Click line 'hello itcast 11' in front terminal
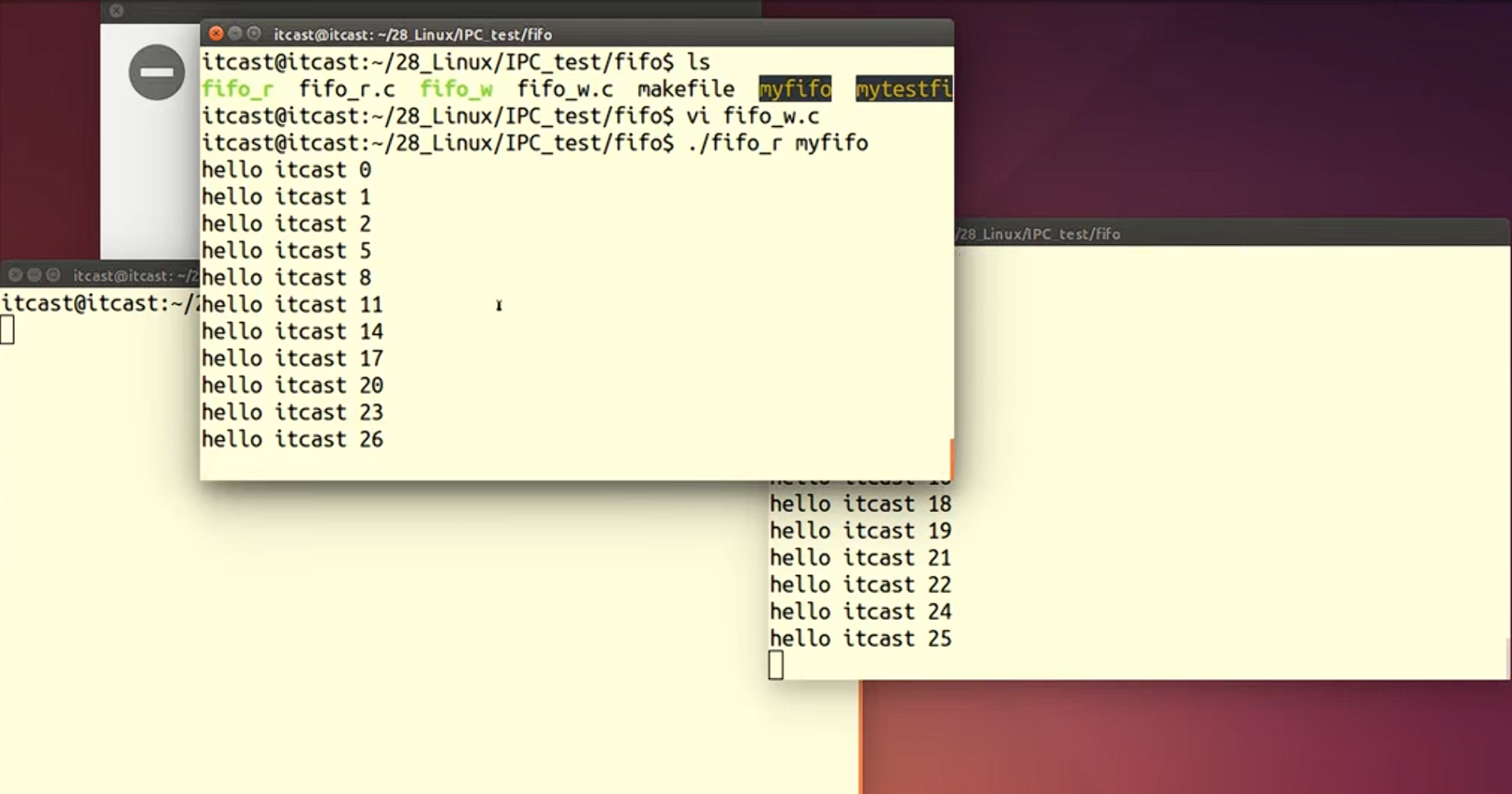The image size is (1512, 794). [x=292, y=304]
